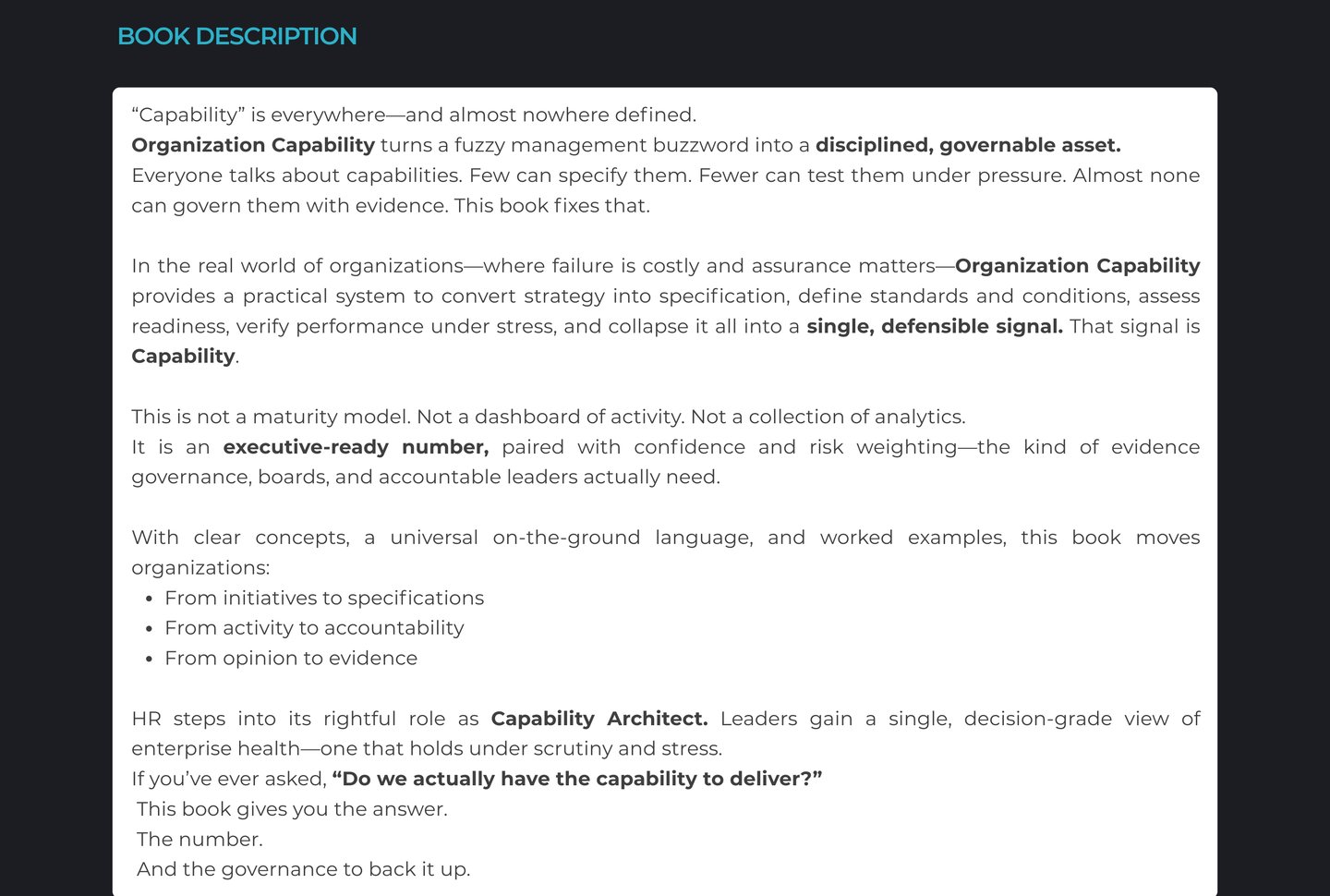The image size is (1330, 896).
Task: Click the bold word "Capability" ending the second paragraph
Action: 183,357
